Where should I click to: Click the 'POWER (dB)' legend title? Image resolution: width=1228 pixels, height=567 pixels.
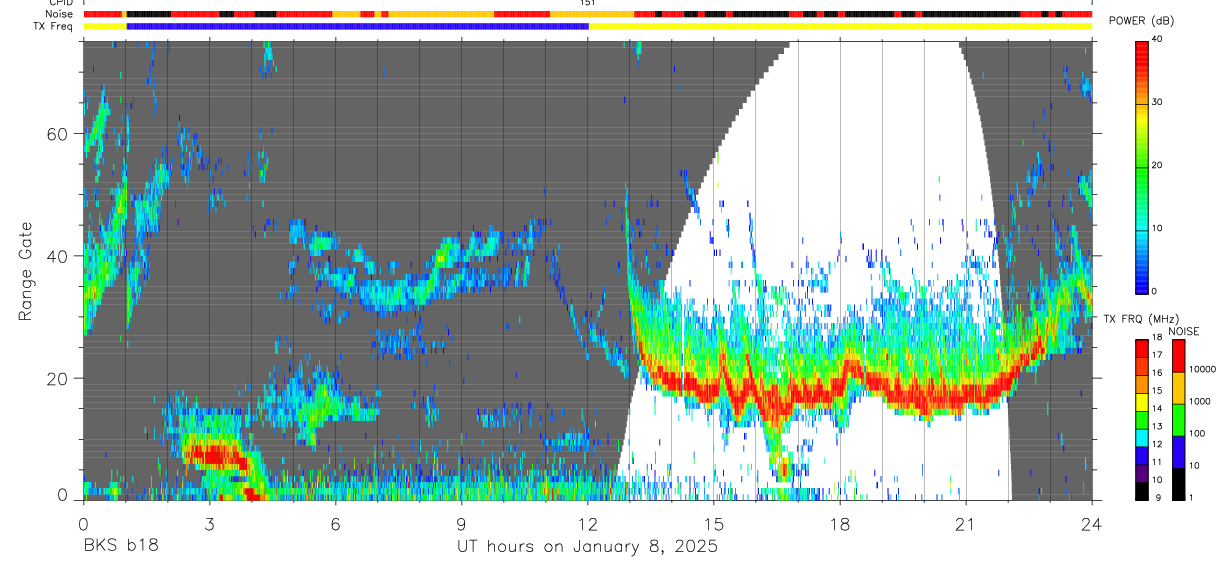[1141, 21]
